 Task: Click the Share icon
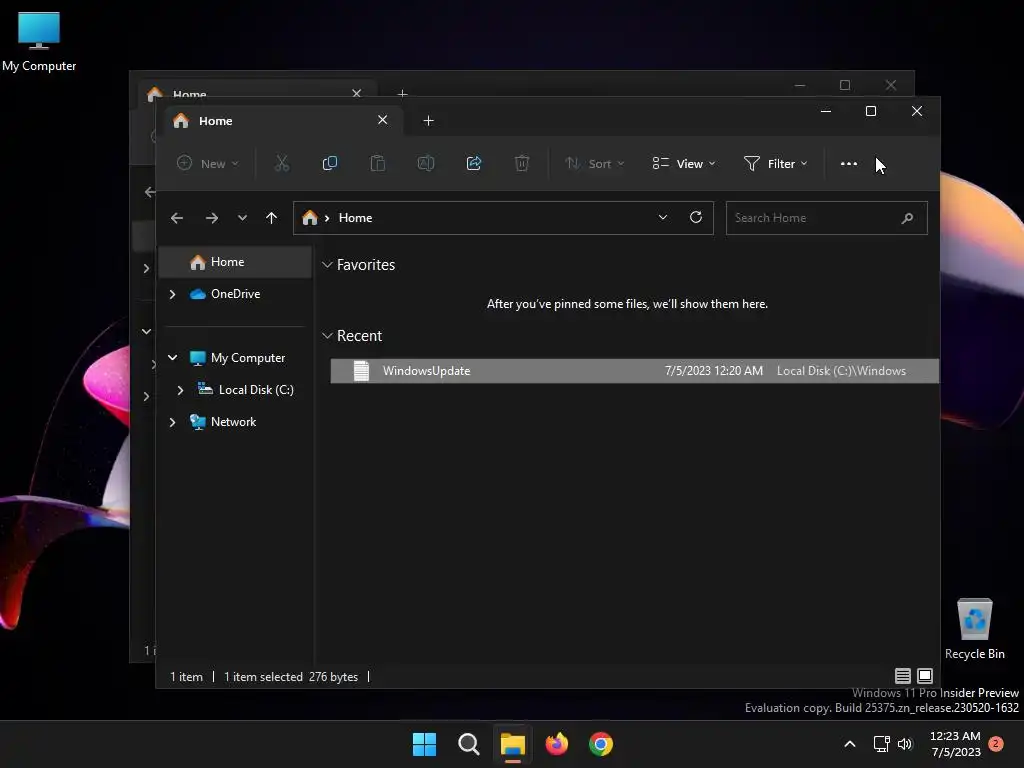[473, 163]
